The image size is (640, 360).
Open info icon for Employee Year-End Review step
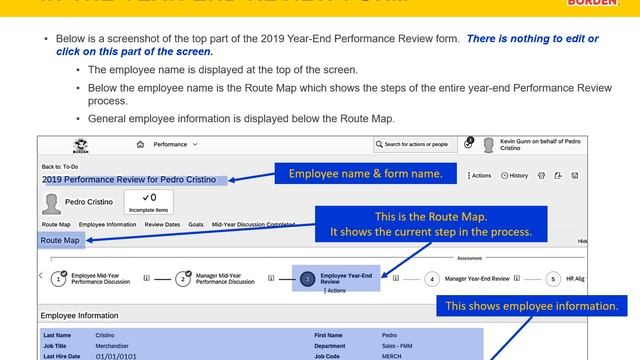coord(396,278)
